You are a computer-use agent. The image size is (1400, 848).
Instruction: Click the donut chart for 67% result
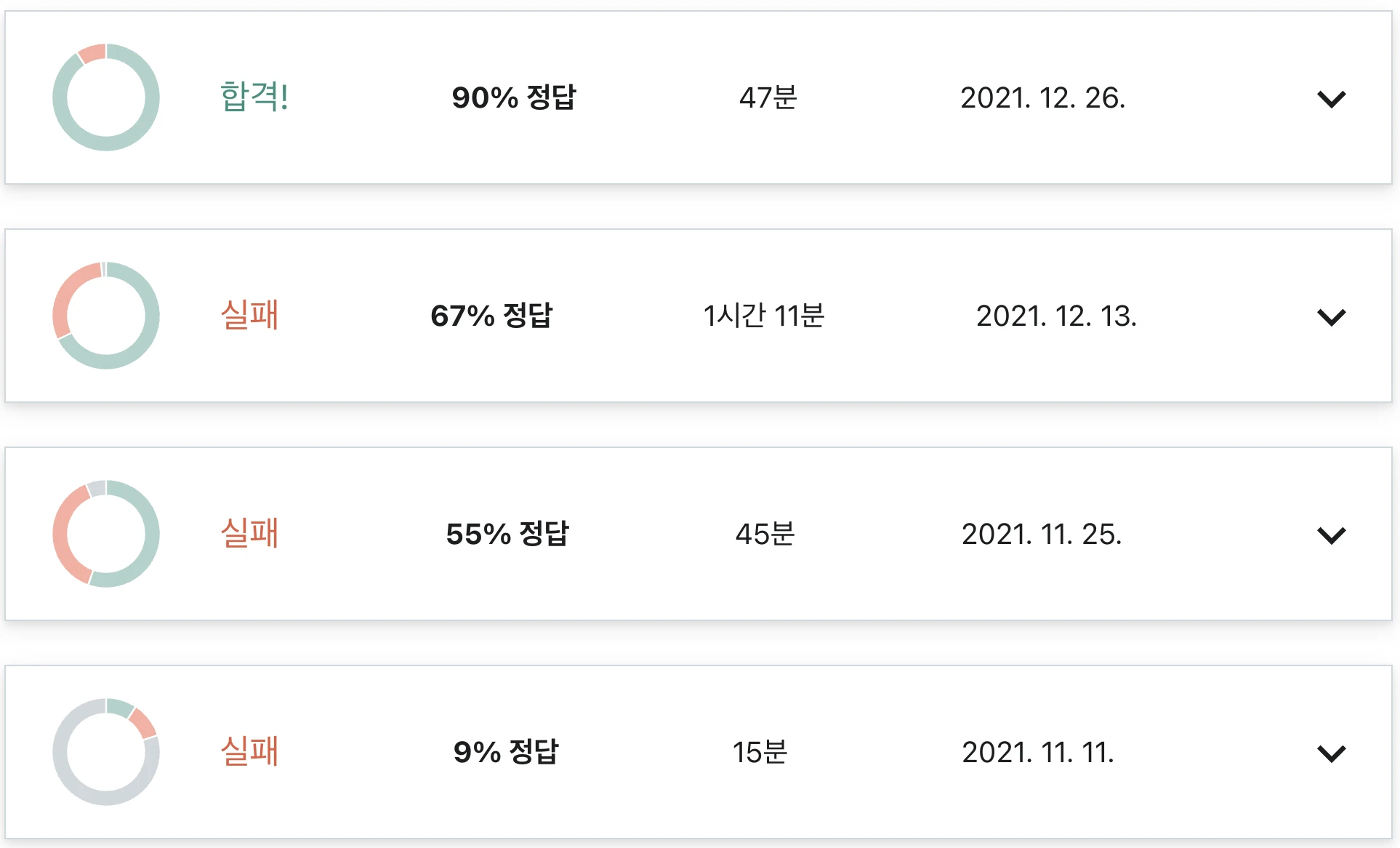[x=106, y=316]
